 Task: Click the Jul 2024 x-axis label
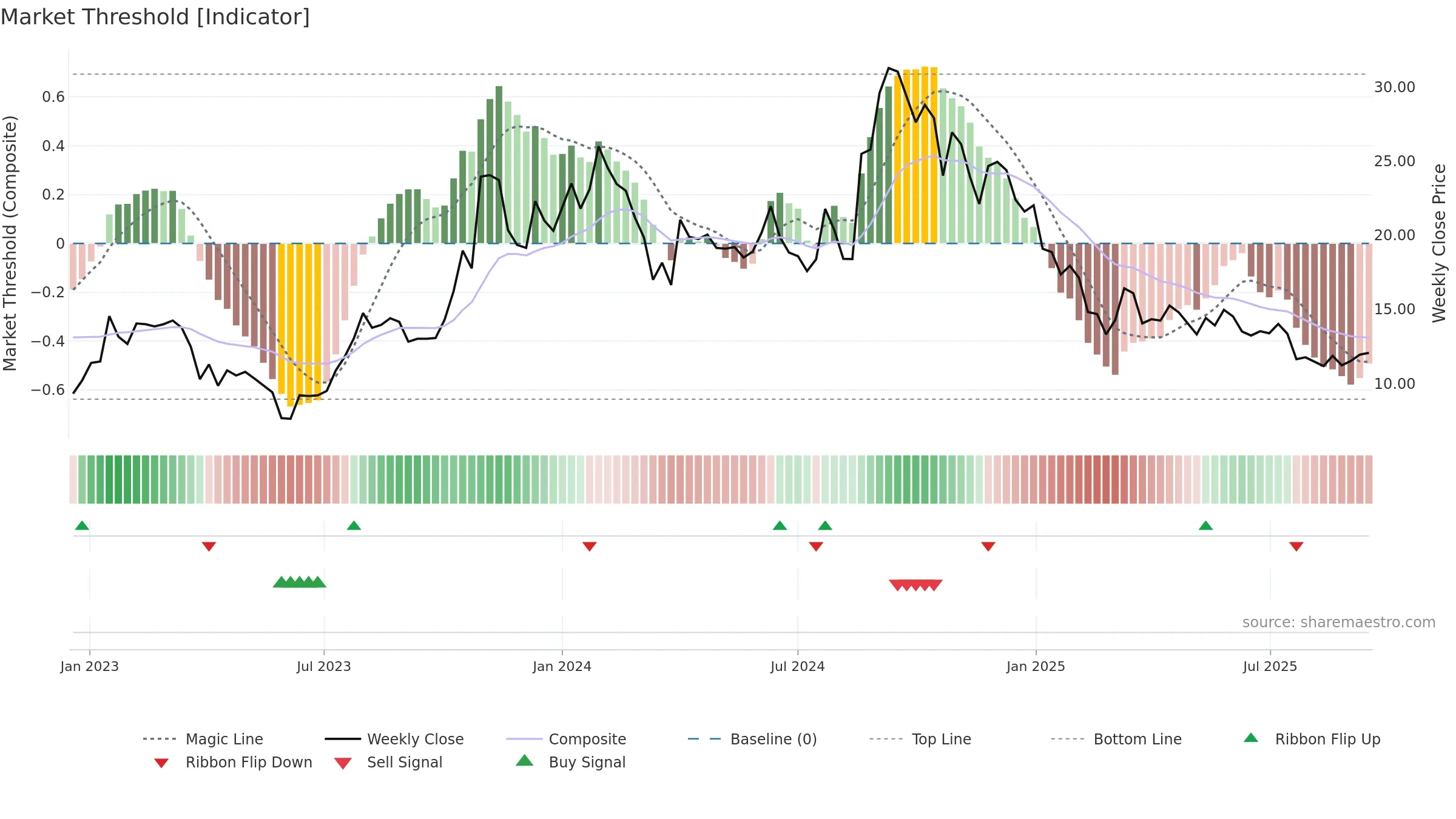(x=798, y=666)
